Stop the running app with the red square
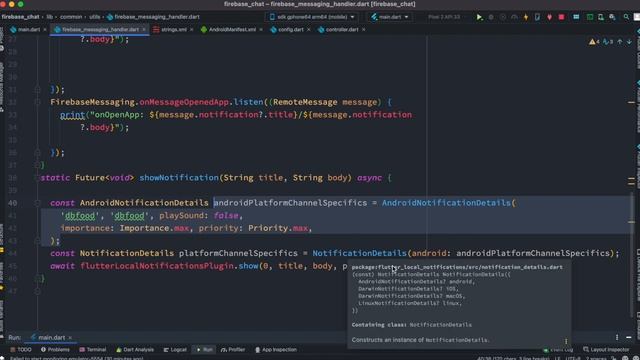The width and height of the screenshot is (640, 360). click(561, 17)
